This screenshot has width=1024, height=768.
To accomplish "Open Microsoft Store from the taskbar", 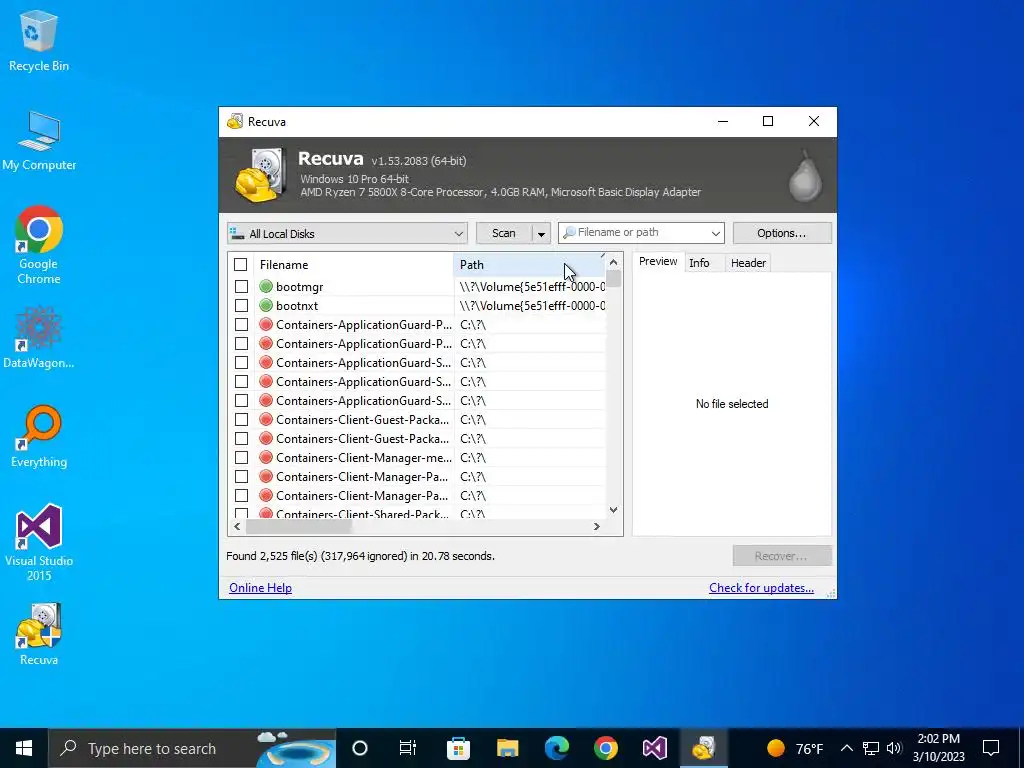I will tap(458, 748).
